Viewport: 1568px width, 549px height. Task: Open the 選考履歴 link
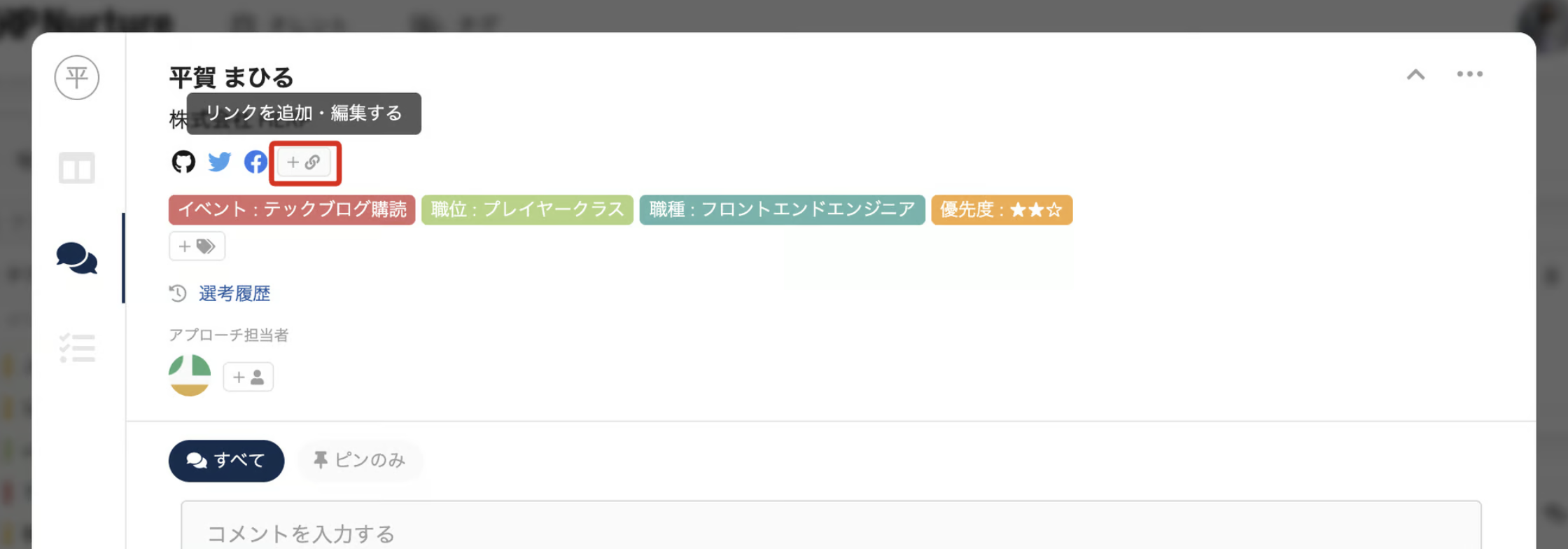point(234,293)
